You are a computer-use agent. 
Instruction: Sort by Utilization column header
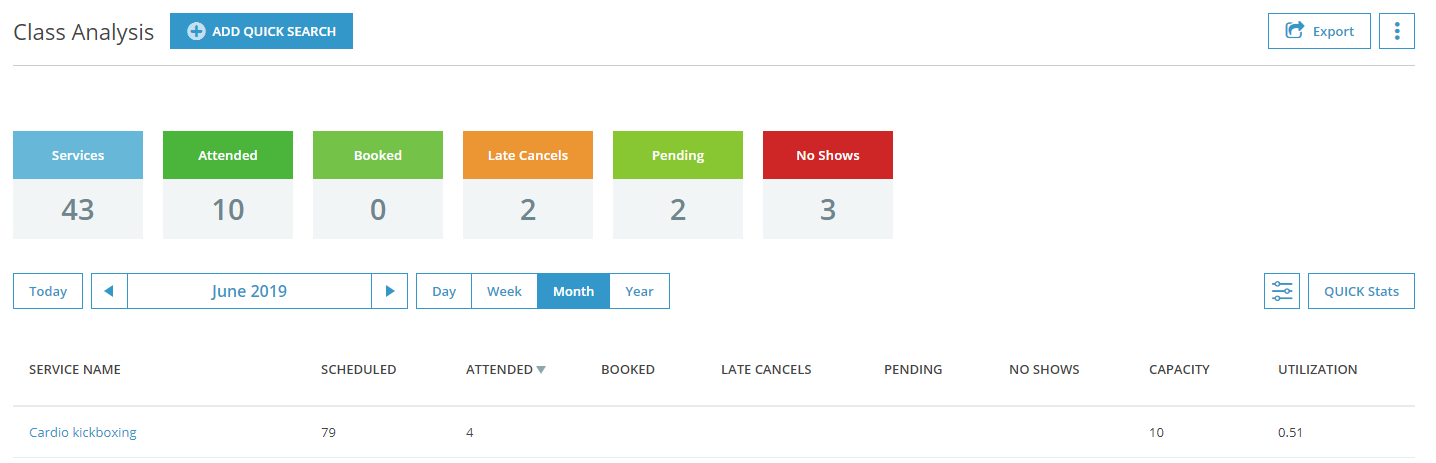click(1317, 369)
